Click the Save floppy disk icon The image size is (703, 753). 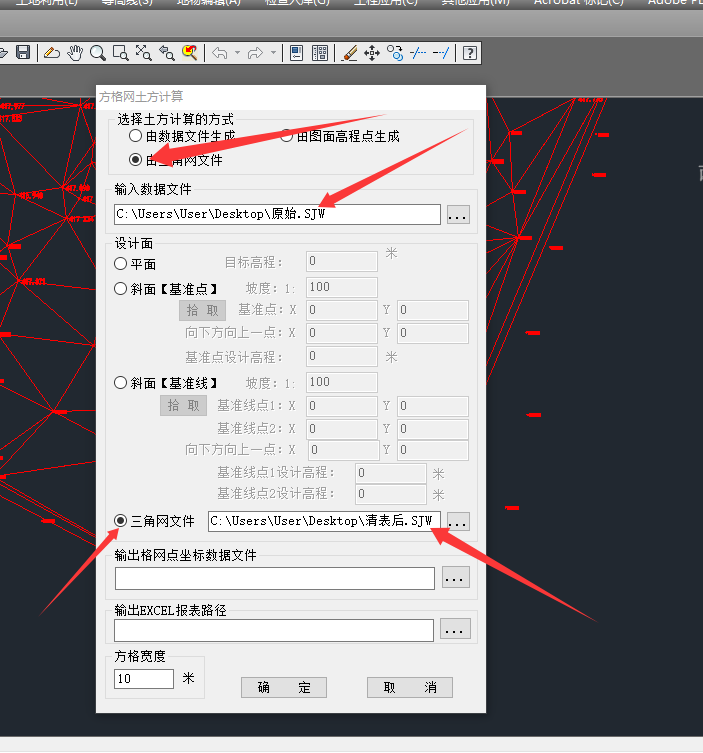tap(23, 52)
